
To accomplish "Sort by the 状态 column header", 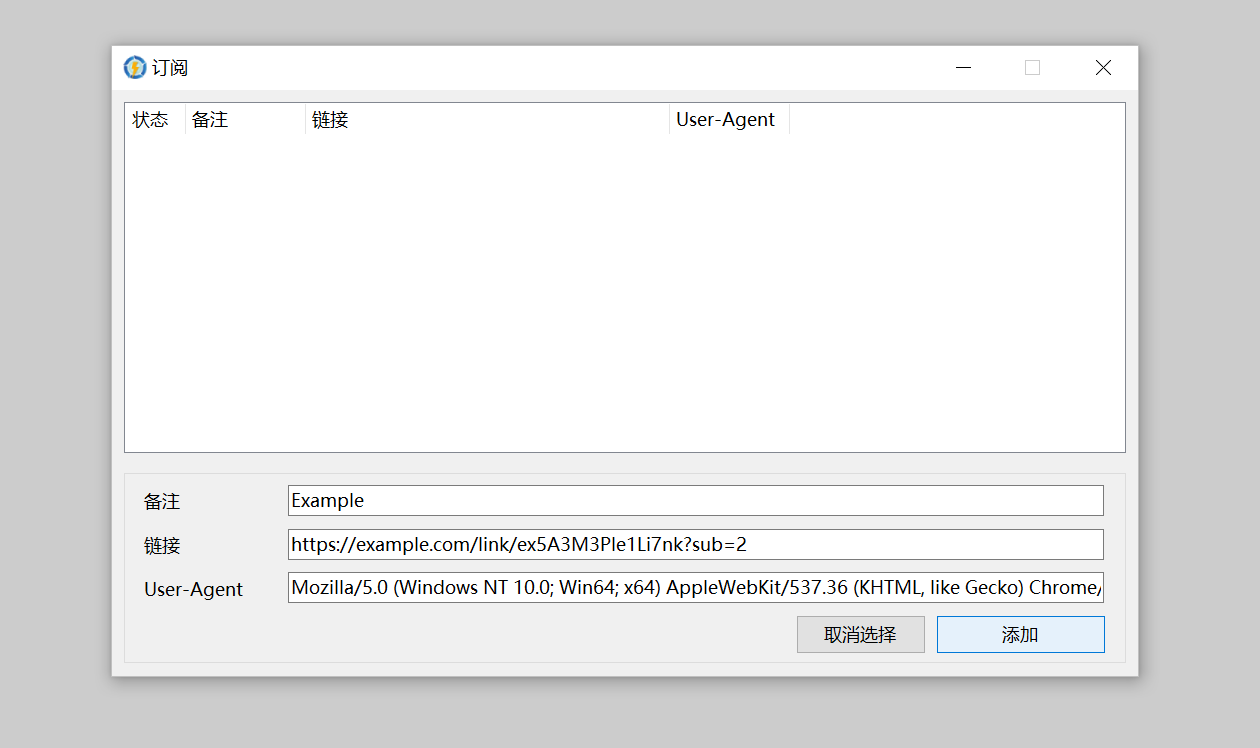I will pos(151,120).
